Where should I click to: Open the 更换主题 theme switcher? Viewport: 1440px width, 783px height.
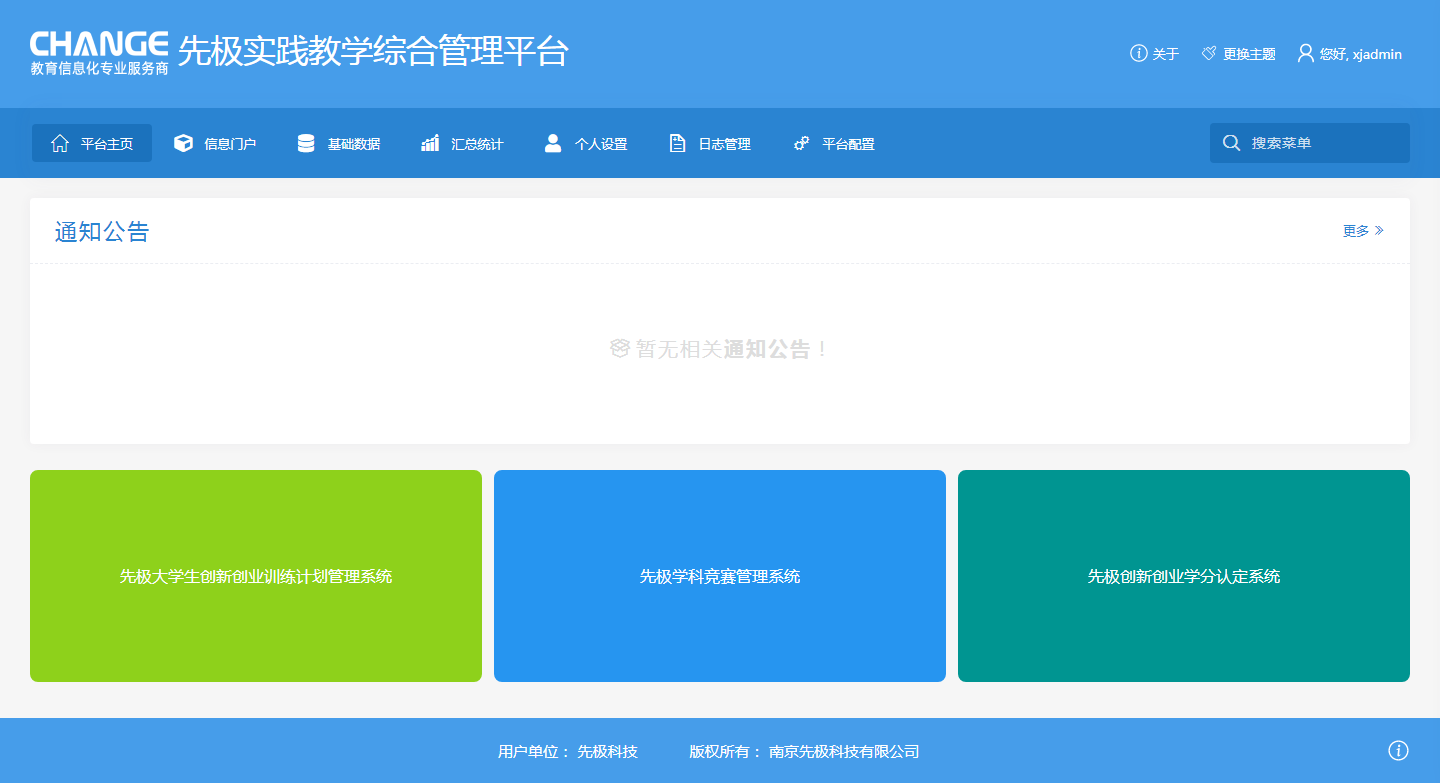pyautogui.click(x=1239, y=54)
